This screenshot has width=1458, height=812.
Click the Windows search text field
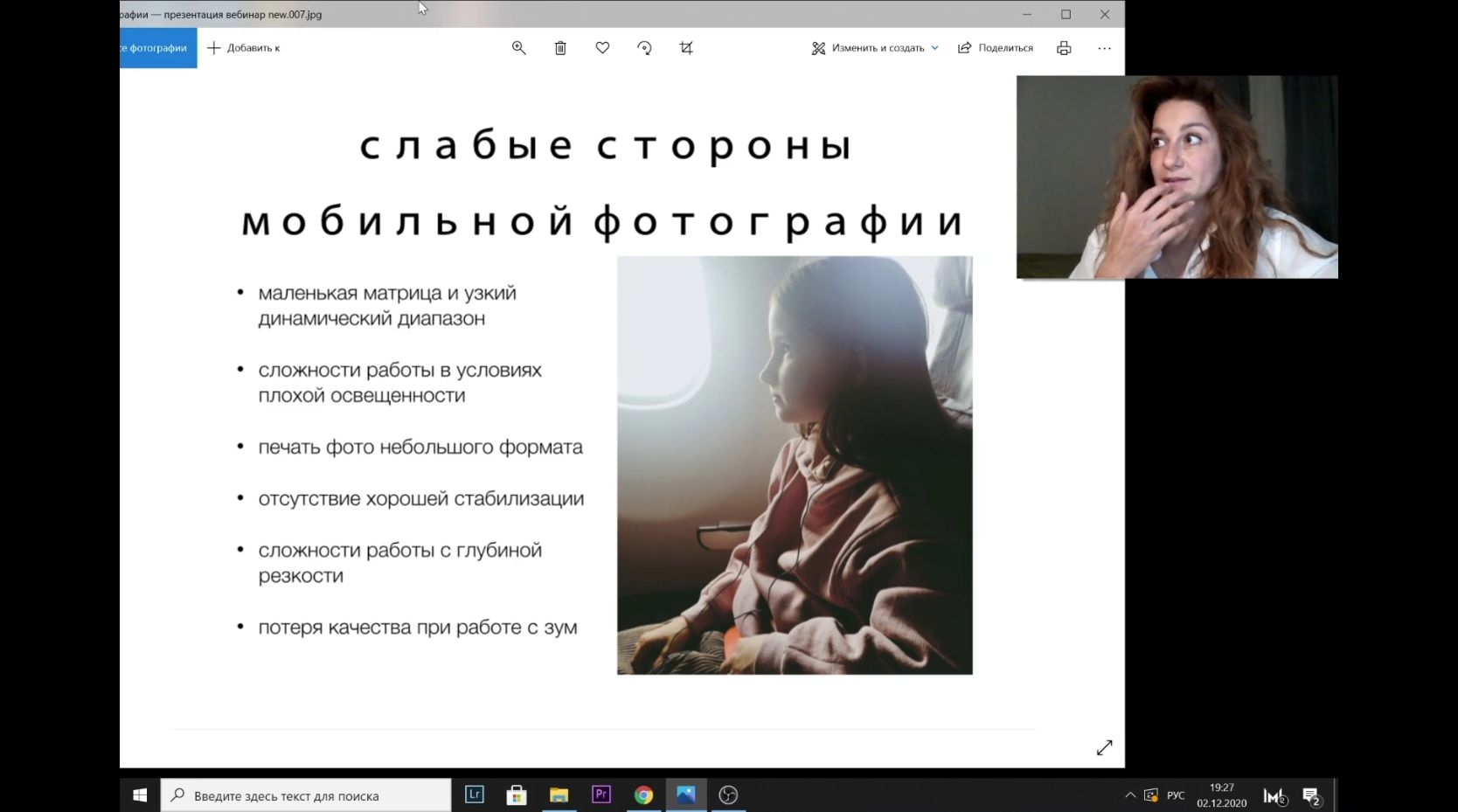pos(306,795)
